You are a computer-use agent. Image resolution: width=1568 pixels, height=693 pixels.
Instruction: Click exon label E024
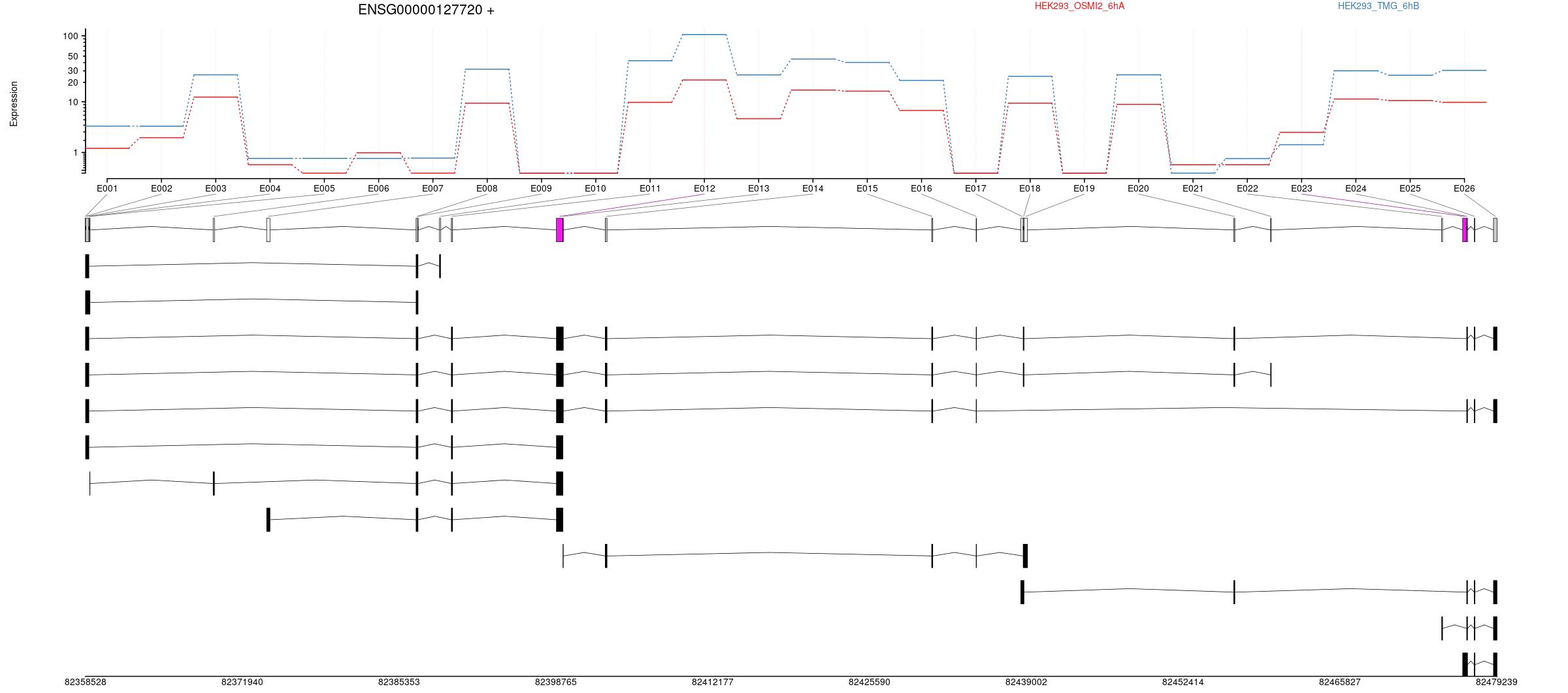1356,189
